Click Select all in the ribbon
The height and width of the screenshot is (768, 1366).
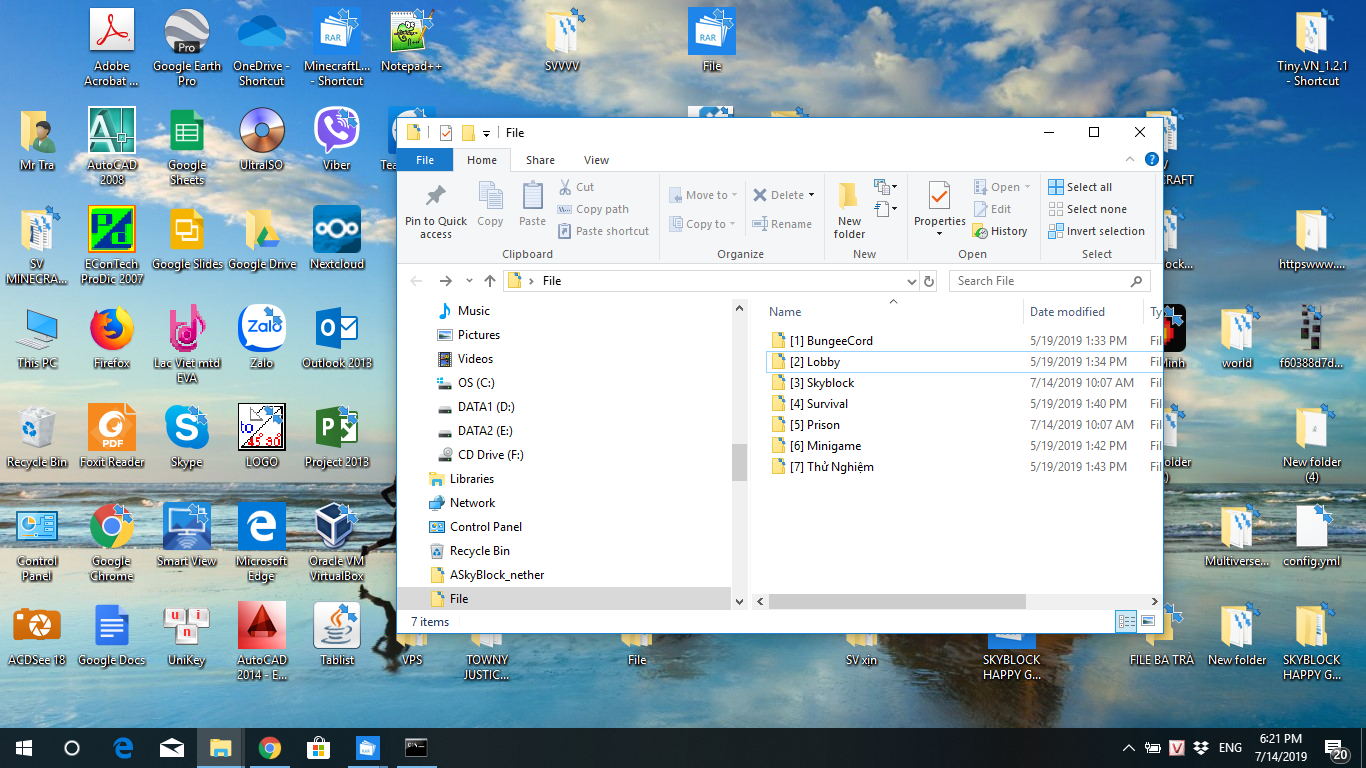(1080, 187)
